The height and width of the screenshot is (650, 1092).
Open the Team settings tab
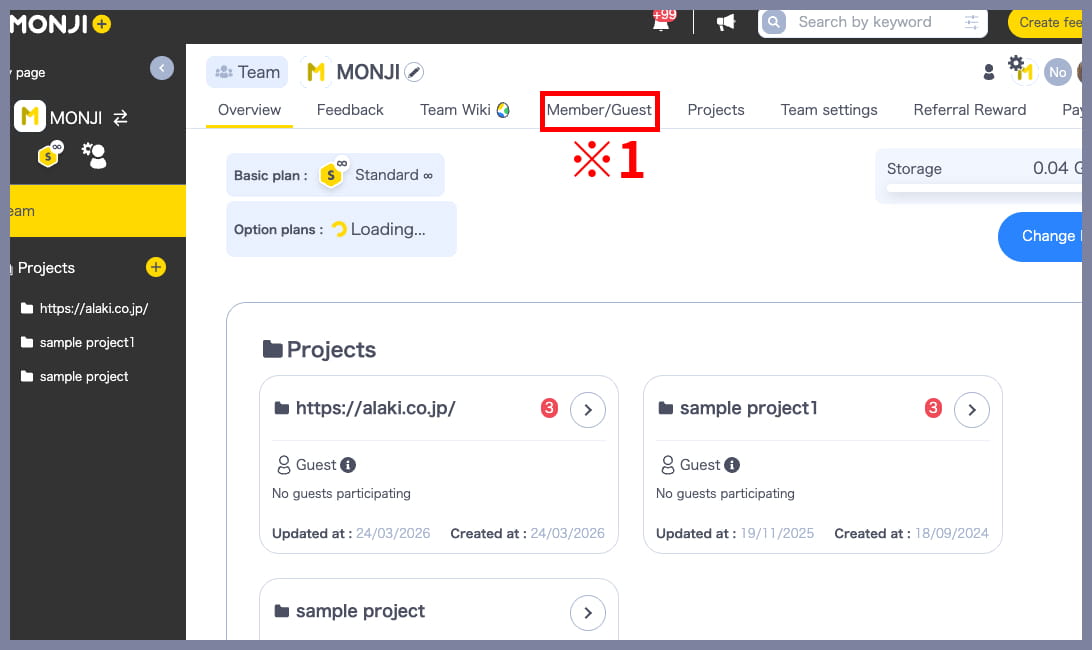[829, 110]
